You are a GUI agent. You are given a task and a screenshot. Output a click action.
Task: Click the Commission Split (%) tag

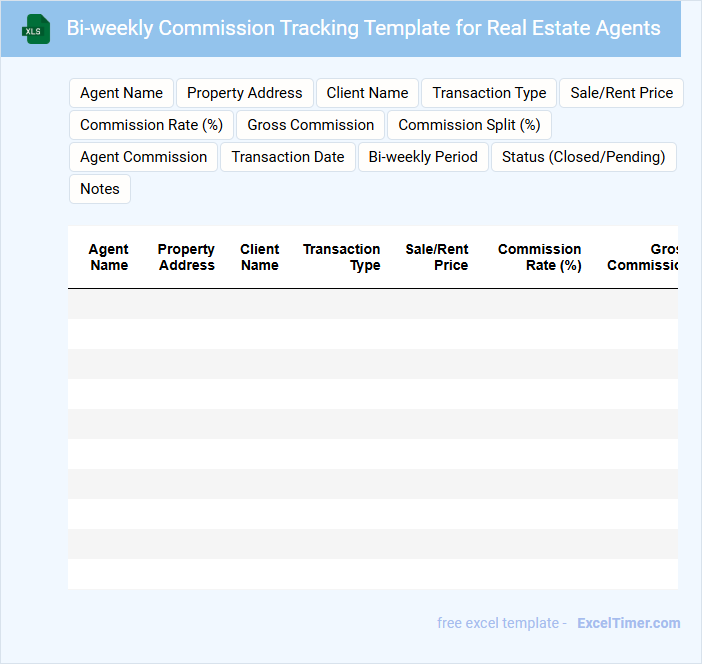[x=469, y=125]
